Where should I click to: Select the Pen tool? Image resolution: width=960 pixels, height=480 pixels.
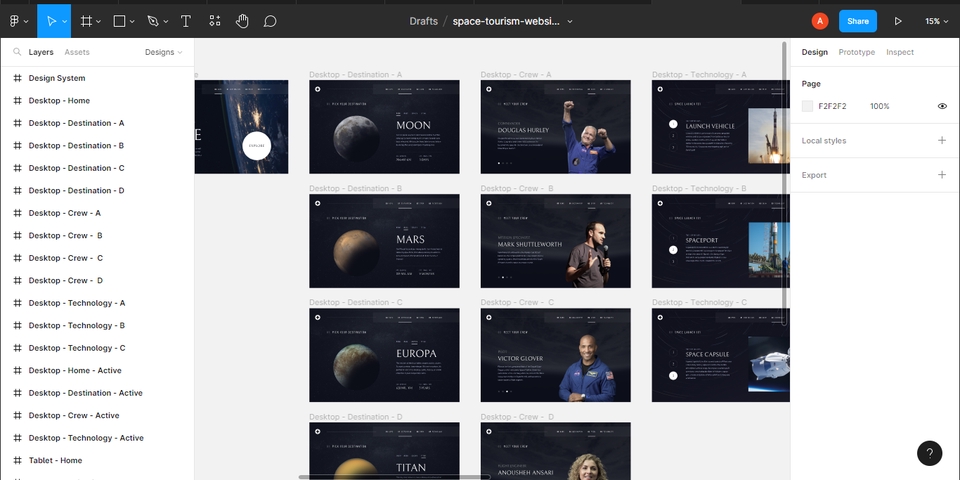[x=152, y=21]
